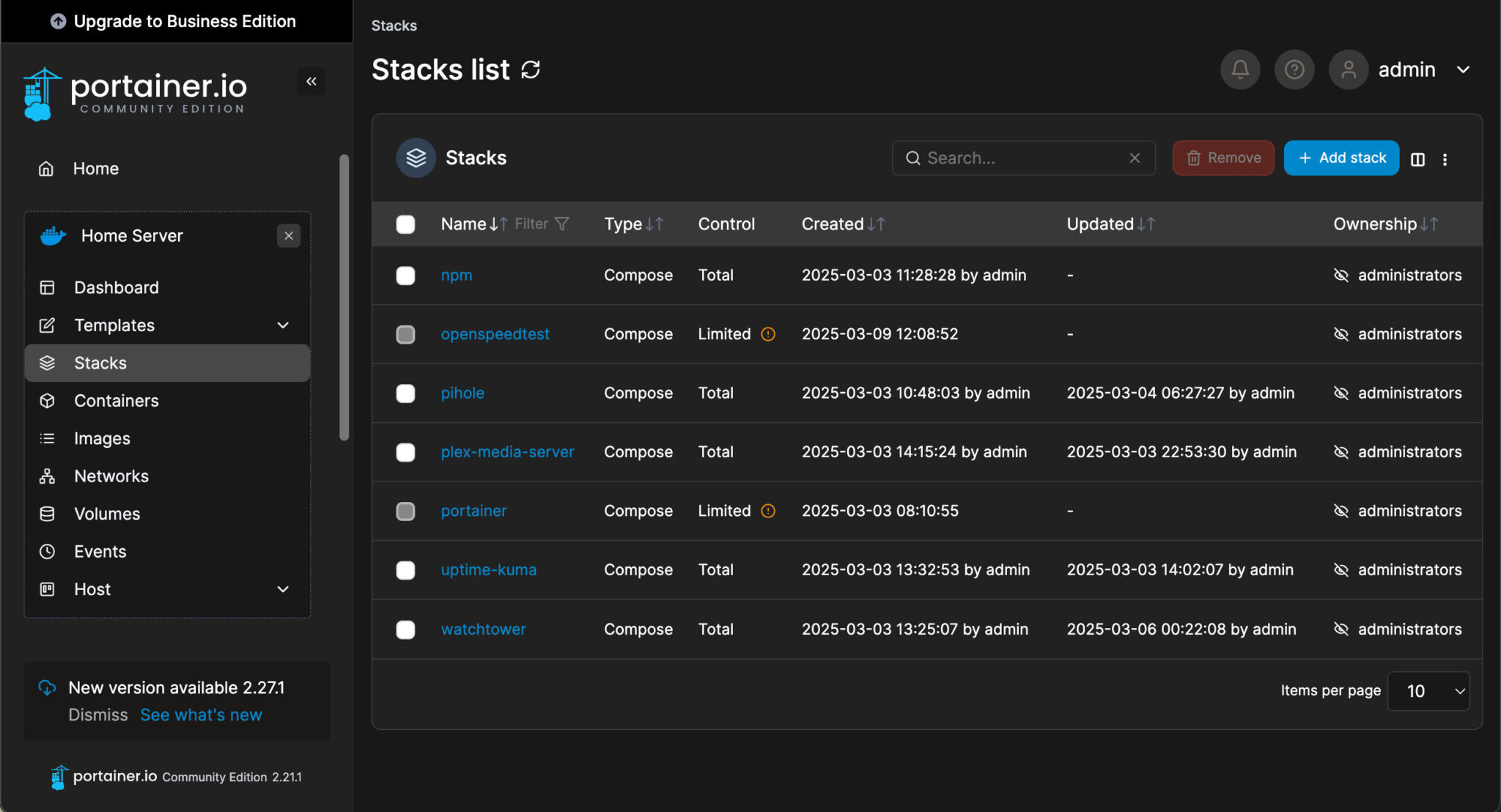Open the notifications bell
Viewport: 1501px width, 812px height.
[1239, 70]
